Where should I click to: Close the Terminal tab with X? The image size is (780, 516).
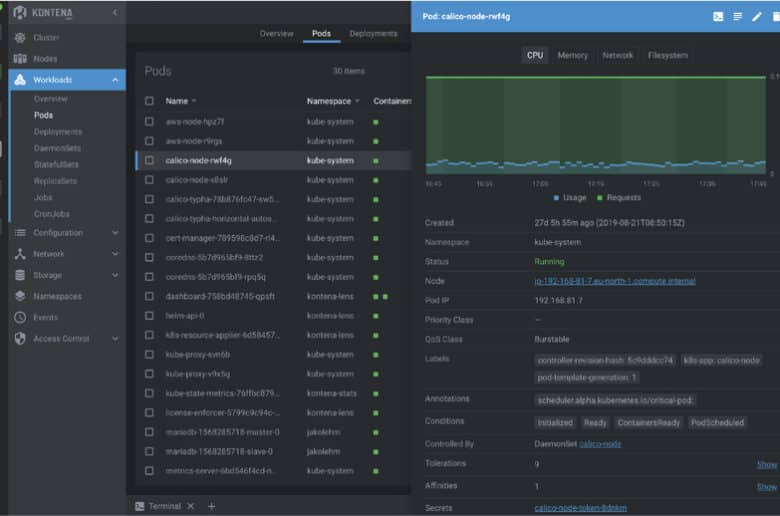point(191,506)
